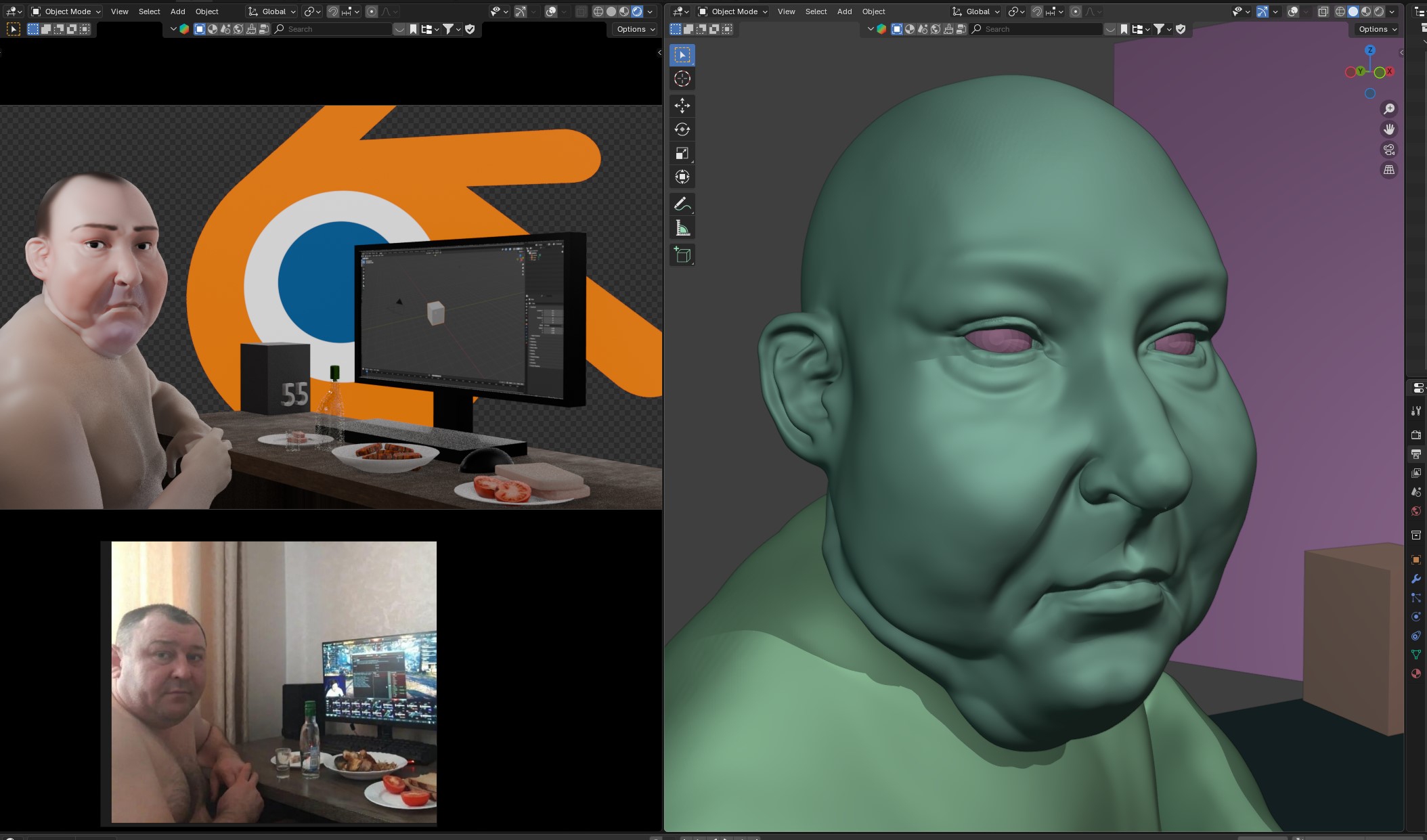Activate the Rotate tool
Viewport: 1427px width, 840px height.
tap(682, 129)
